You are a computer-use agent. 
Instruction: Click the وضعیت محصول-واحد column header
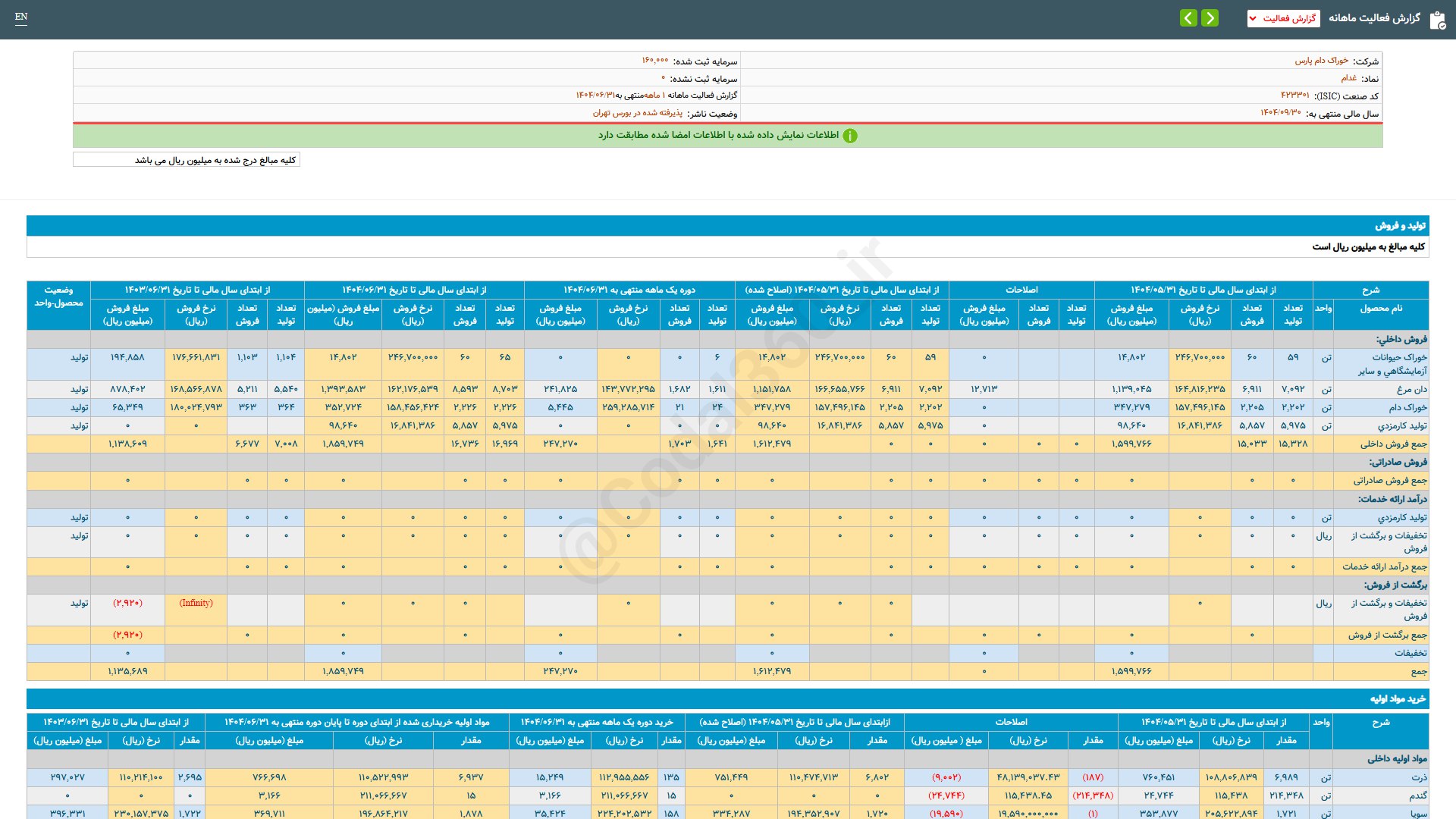58,297
